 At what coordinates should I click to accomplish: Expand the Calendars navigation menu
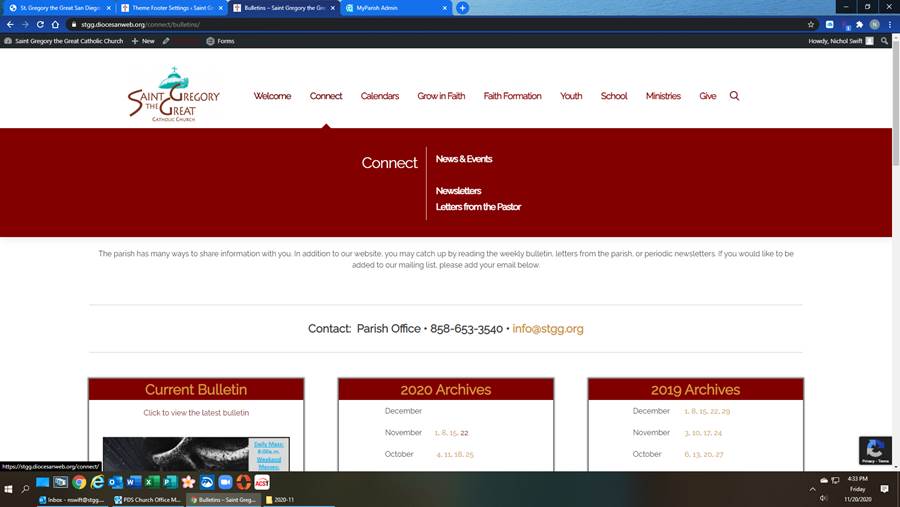[x=379, y=96]
